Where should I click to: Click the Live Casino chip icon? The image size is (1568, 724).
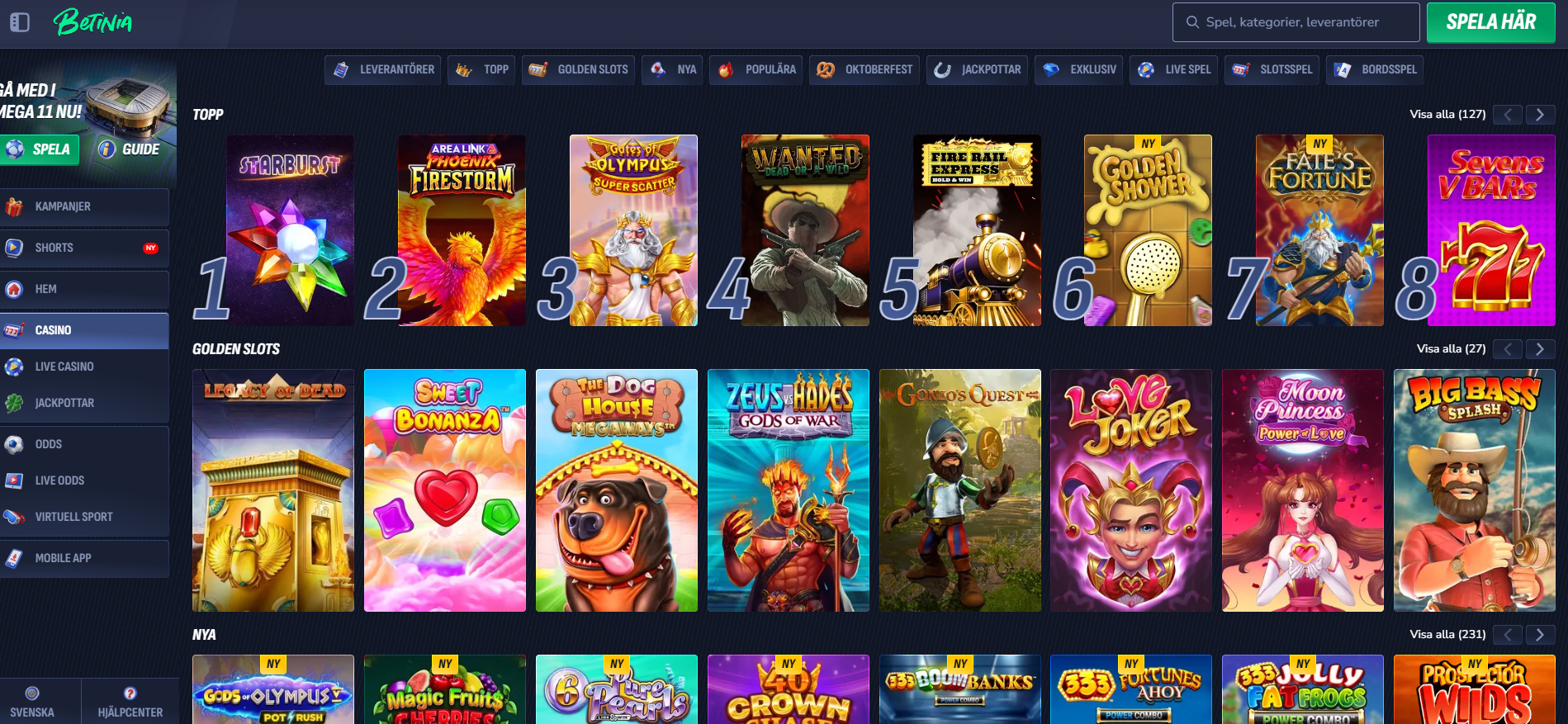click(14, 367)
